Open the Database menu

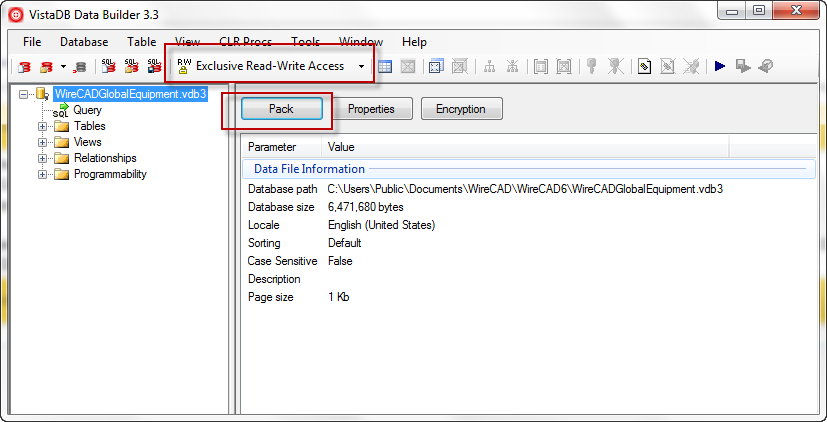coord(84,42)
